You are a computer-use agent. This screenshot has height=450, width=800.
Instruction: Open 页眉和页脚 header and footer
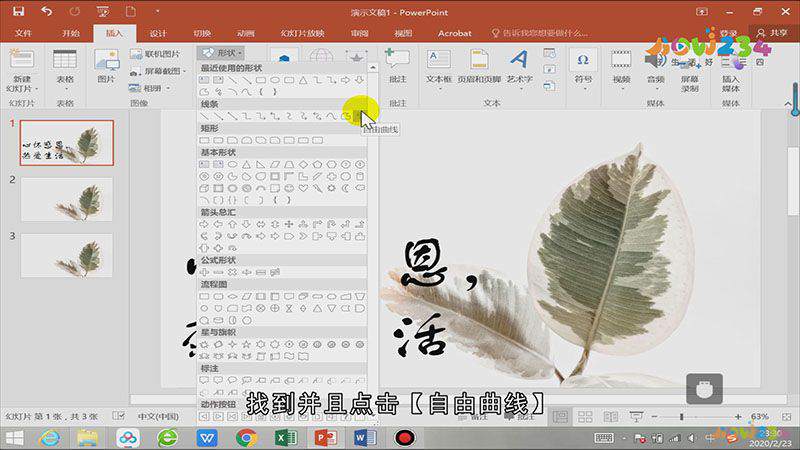coord(479,66)
